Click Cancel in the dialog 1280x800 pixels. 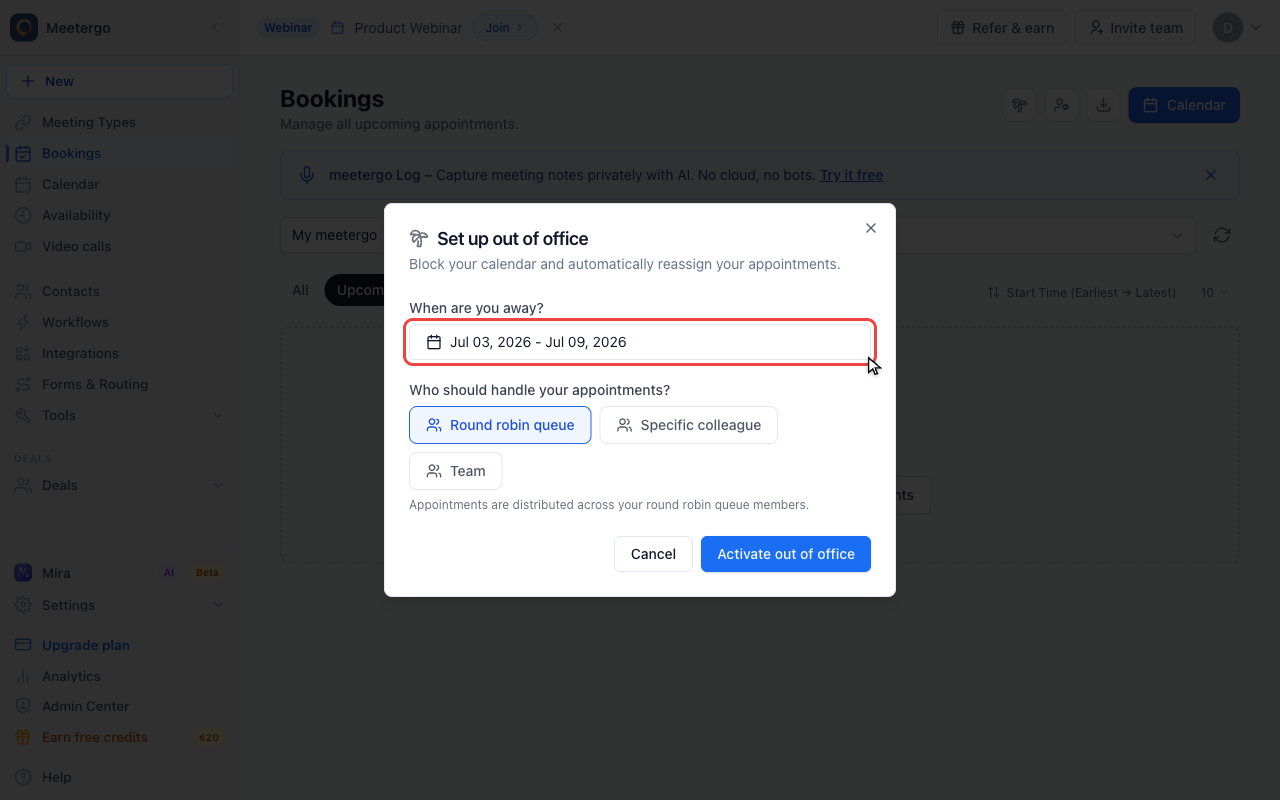pos(653,554)
